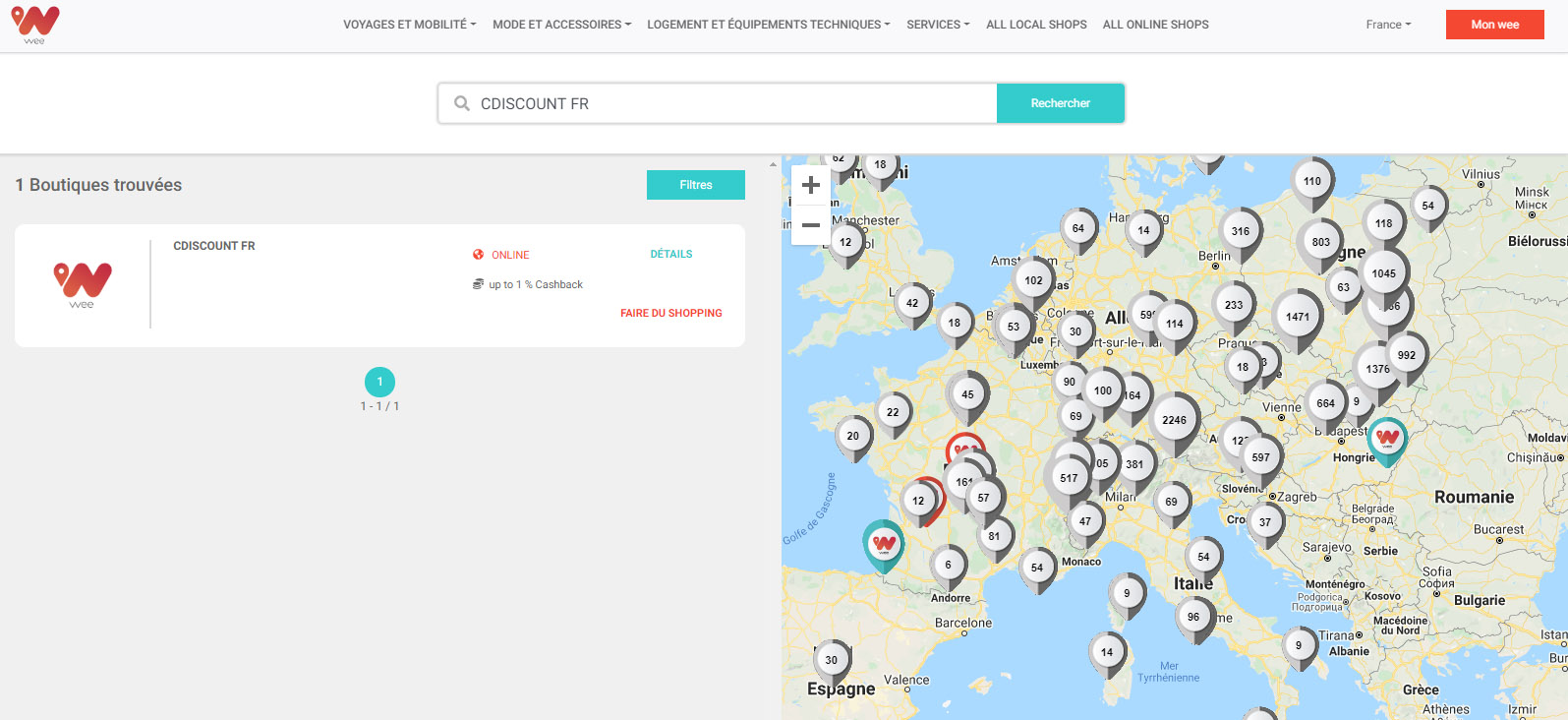Open the Filtres panel
Viewport: 1568px width, 720px height.
[695, 185]
